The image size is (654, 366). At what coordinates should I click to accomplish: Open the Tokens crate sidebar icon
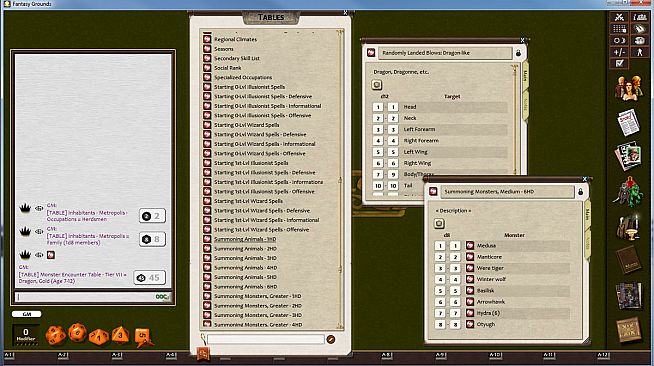point(629,330)
